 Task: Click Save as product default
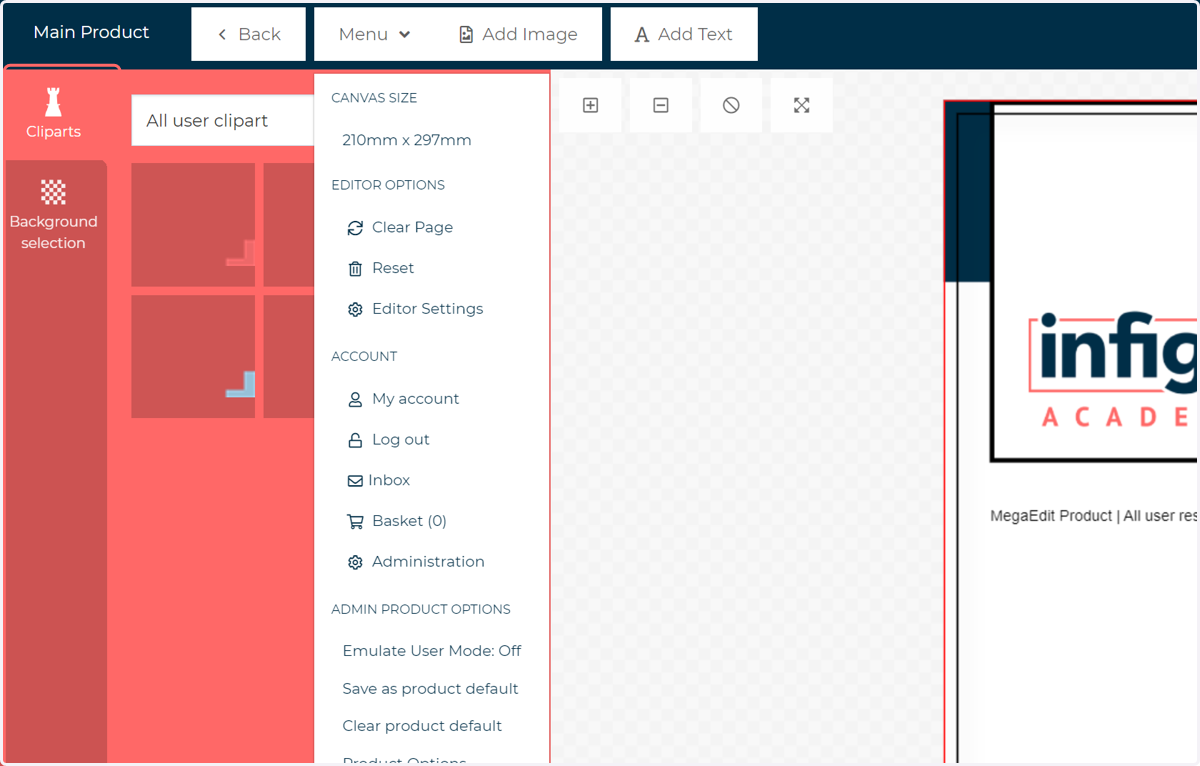430,689
